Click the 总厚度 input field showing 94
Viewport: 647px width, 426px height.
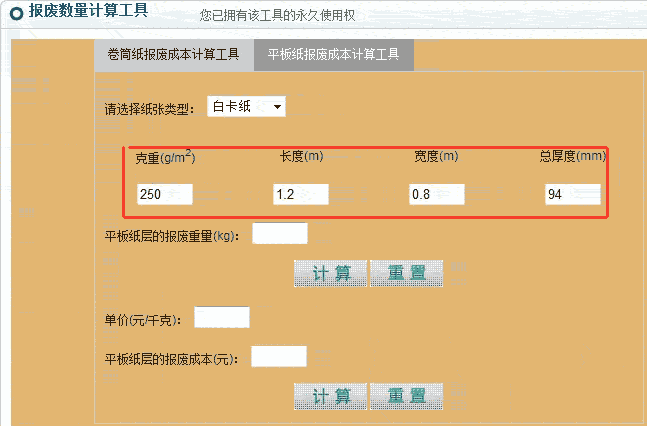tap(572, 194)
